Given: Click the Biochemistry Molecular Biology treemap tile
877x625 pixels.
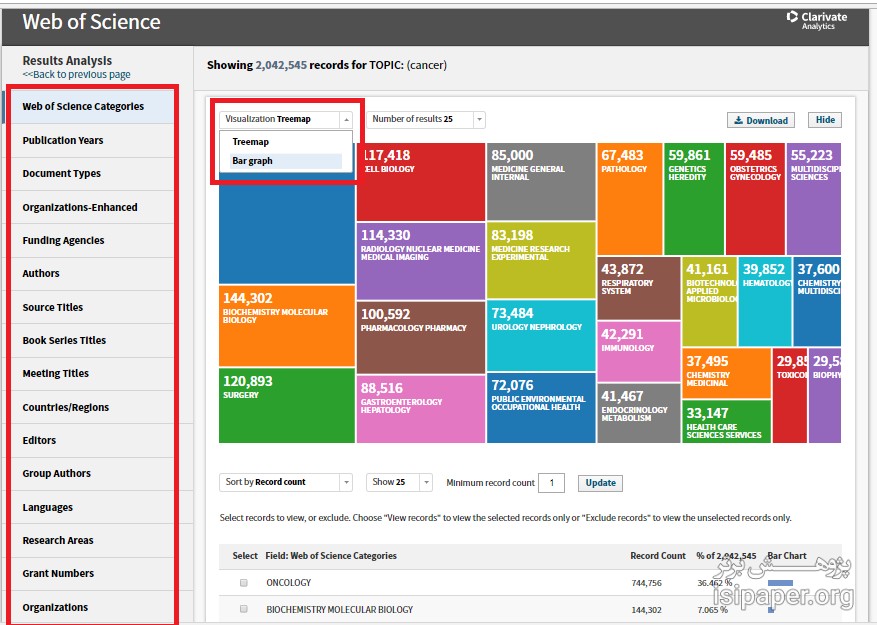Looking at the screenshot, I should (x=286, y=326).
